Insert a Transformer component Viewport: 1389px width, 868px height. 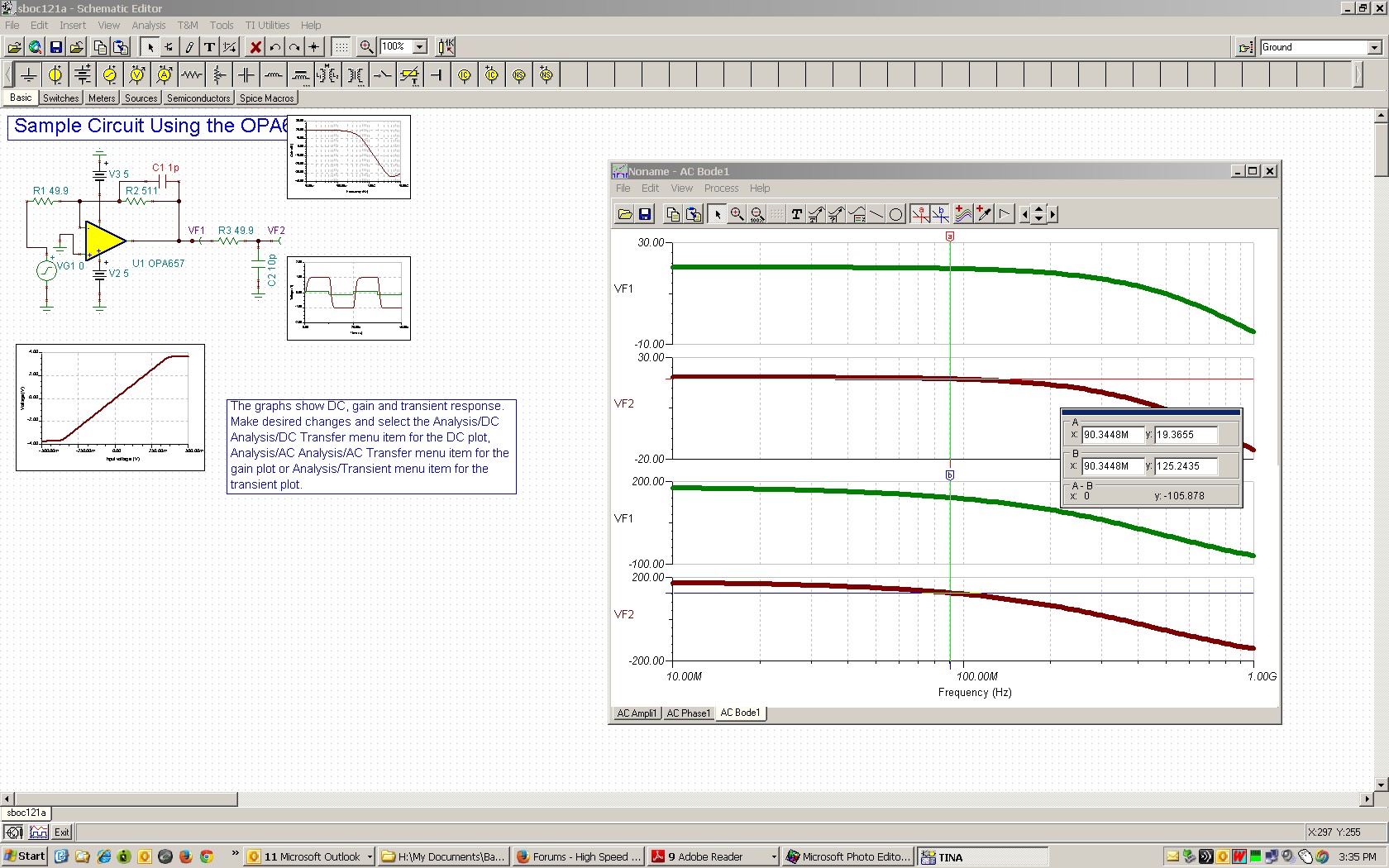pyautogui.click(x=356, y=75)
